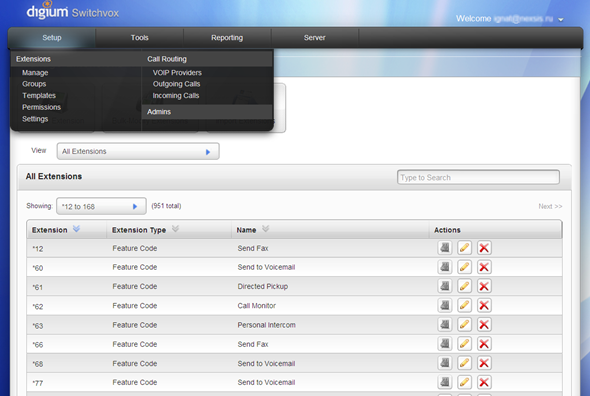
Task: Edit extension *77 with the pencil icon
Action: pyautogui.click(x=464, y=382)
